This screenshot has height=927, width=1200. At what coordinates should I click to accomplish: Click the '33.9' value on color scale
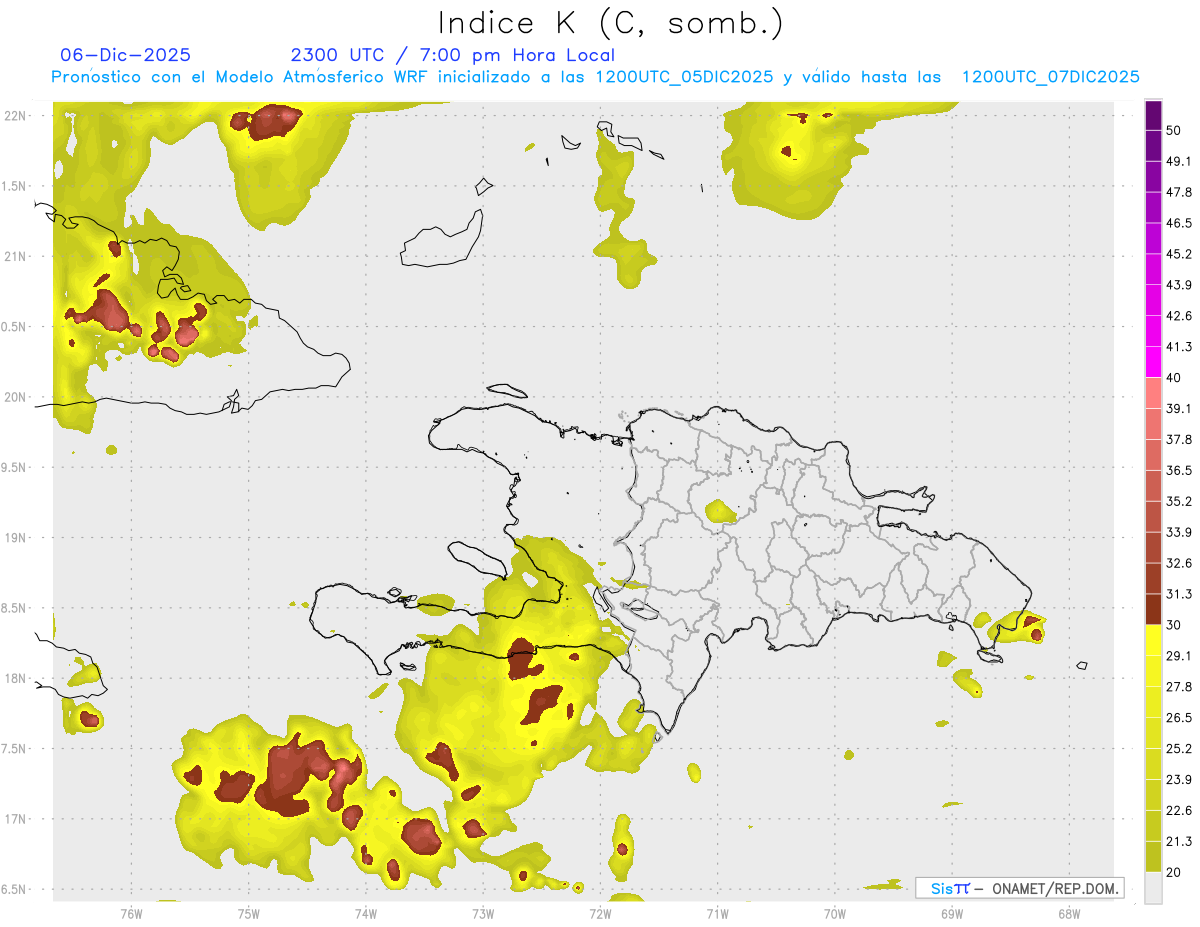tap(1179, 532)
